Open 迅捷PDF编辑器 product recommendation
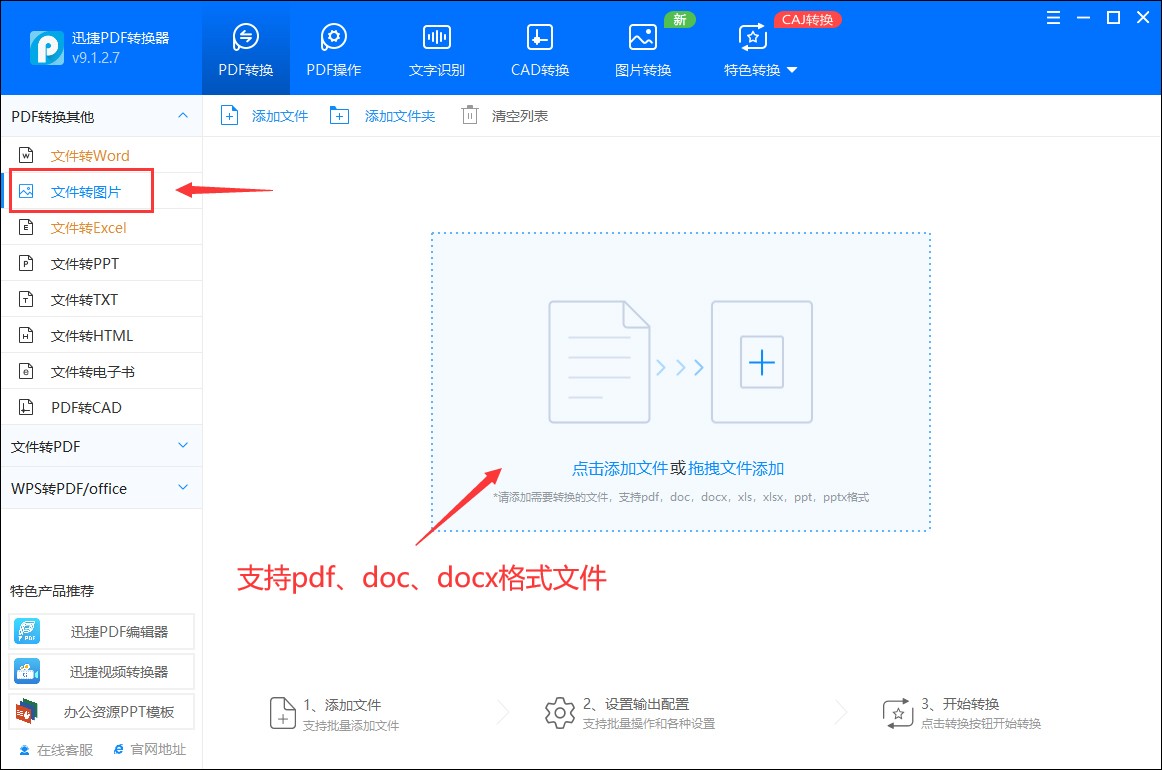The width and height of the screenshot is (1162, 770). [102, 631]
